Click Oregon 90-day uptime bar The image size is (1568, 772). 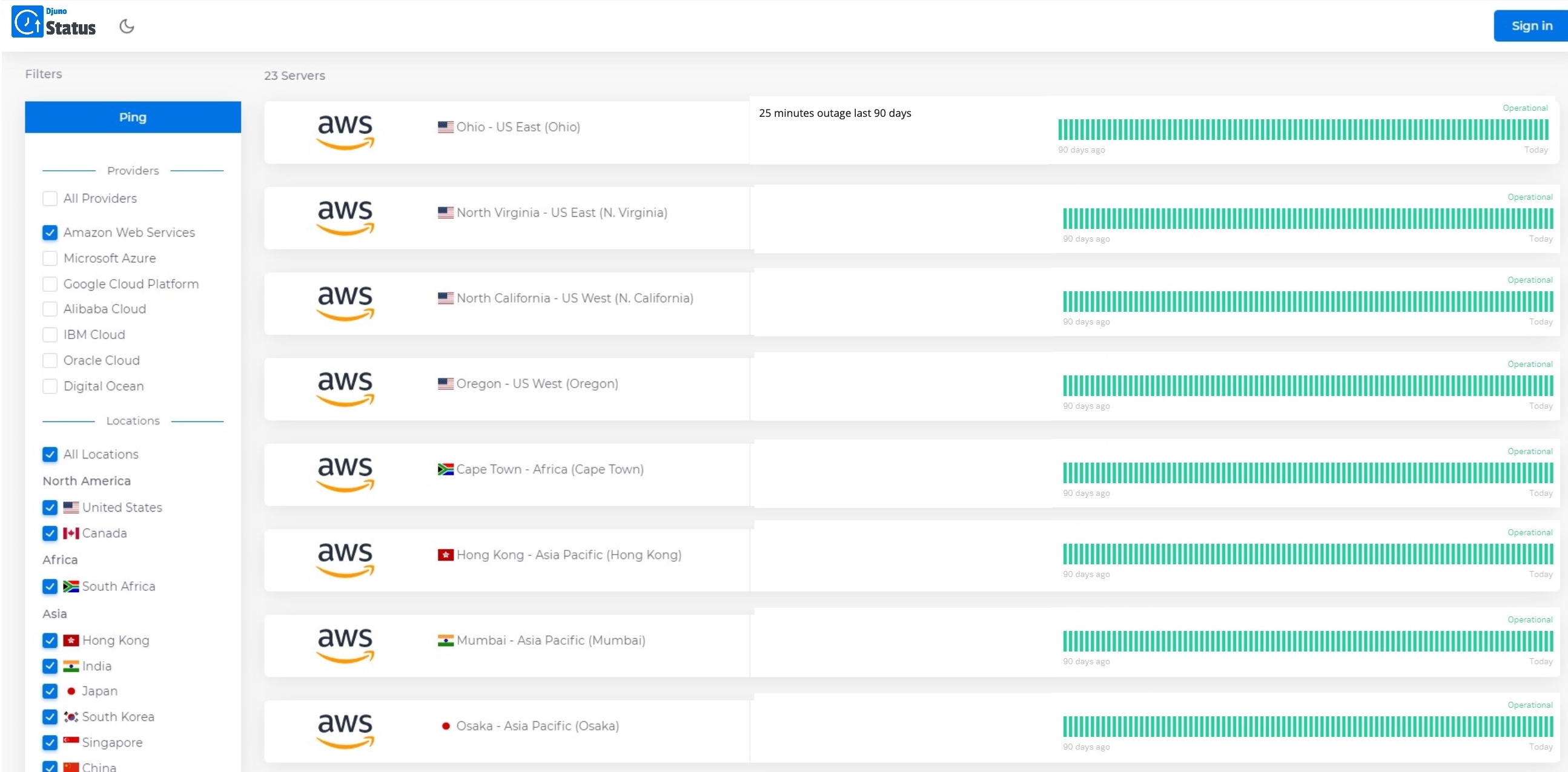pyautogui.click(x=1308, y=386)
